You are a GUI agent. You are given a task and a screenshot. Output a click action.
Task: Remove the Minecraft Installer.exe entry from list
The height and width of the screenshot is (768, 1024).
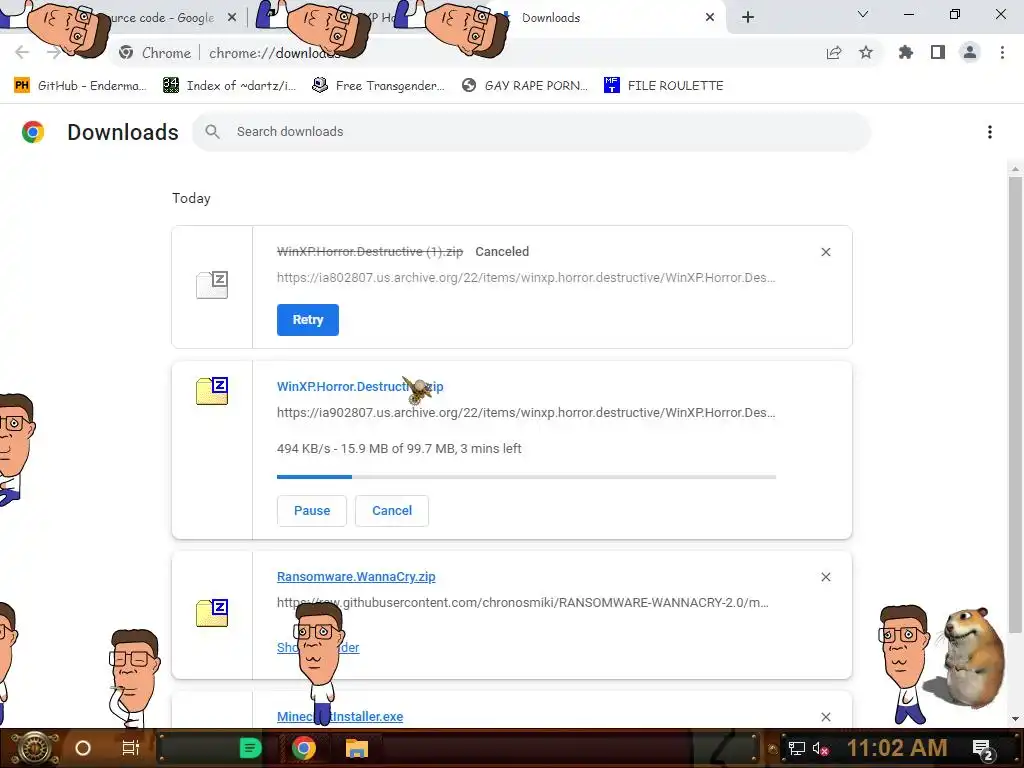click(x=826, y=717)
